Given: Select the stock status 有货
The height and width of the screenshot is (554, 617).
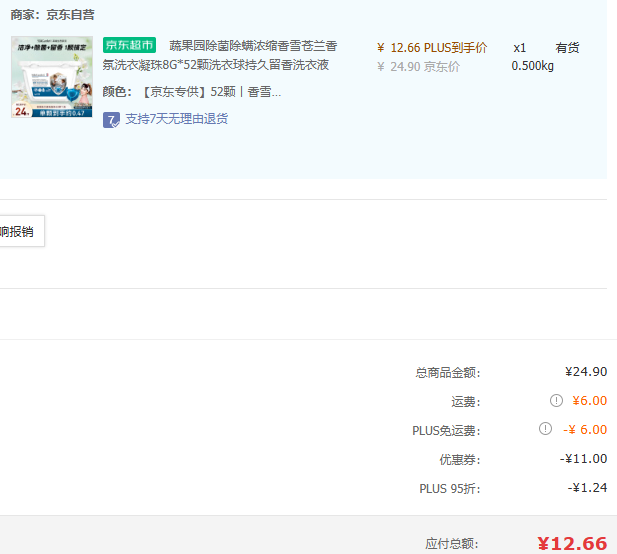Looking at the screenshot, I should [567, 48].
